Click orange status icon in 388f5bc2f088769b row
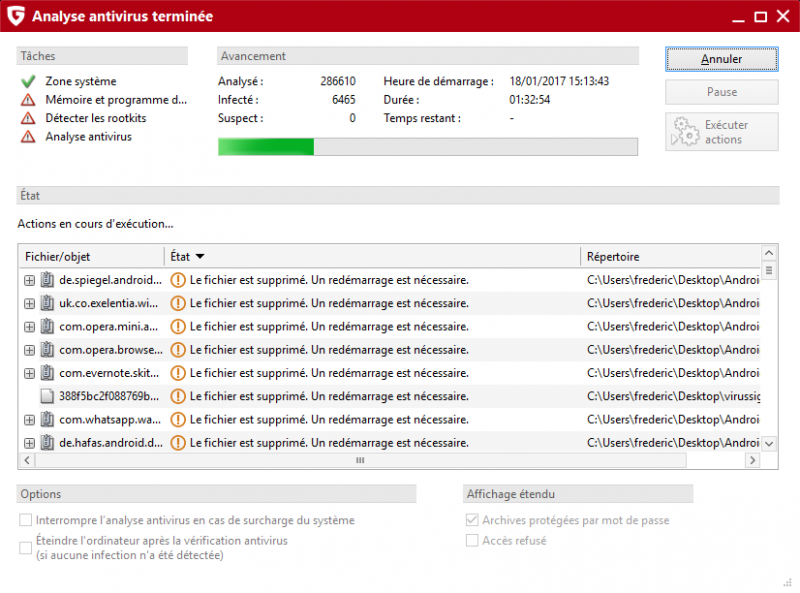Viewport: 800px width, 593px height. click(178, 396)
